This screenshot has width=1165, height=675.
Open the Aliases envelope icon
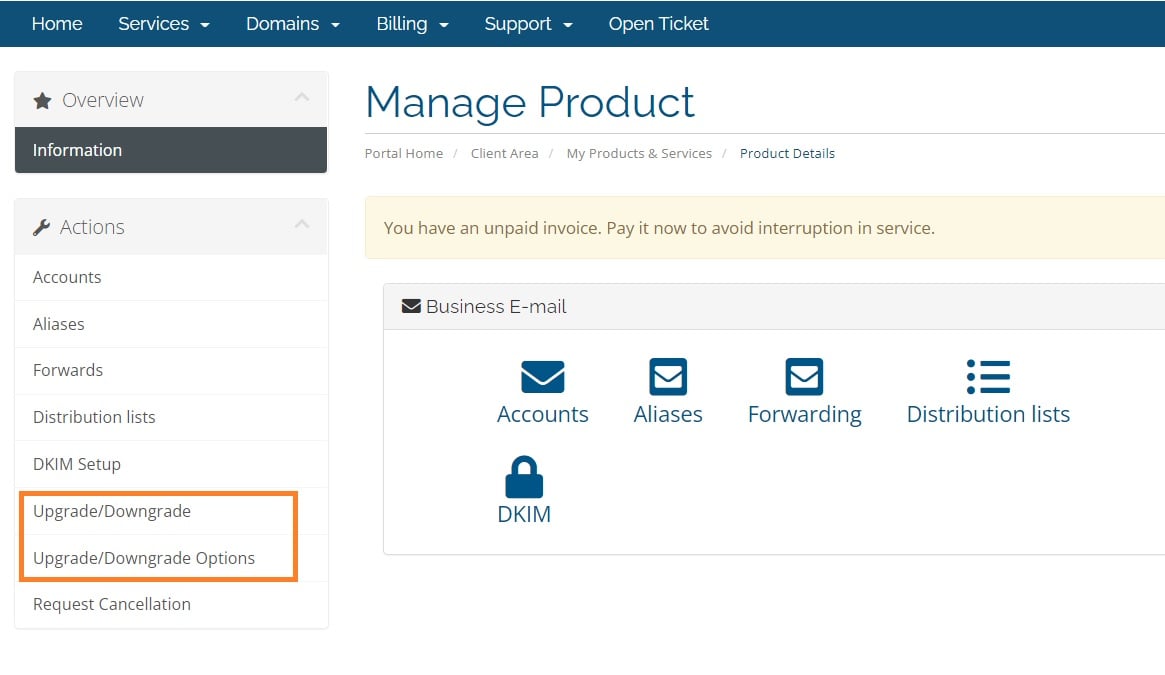tap(667, 377)
